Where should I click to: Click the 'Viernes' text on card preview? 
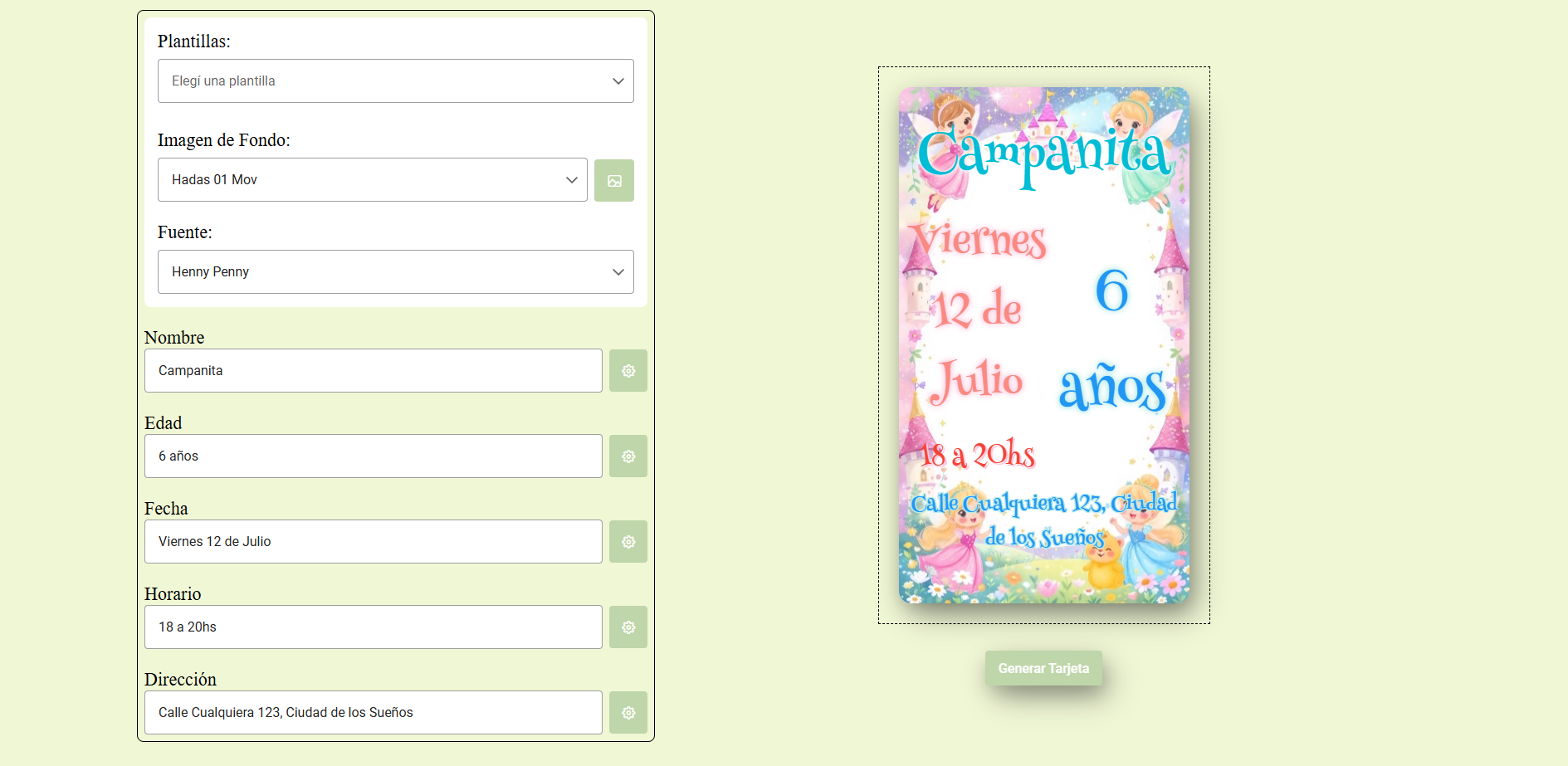978,241
